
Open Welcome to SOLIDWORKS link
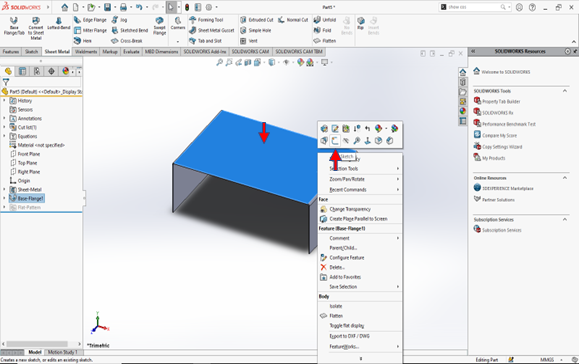(x=506, y=72)
